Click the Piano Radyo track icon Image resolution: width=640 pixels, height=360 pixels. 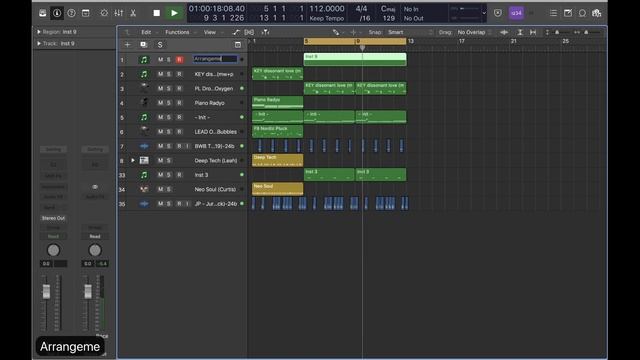pyautogui.click(x=144, y=102)
